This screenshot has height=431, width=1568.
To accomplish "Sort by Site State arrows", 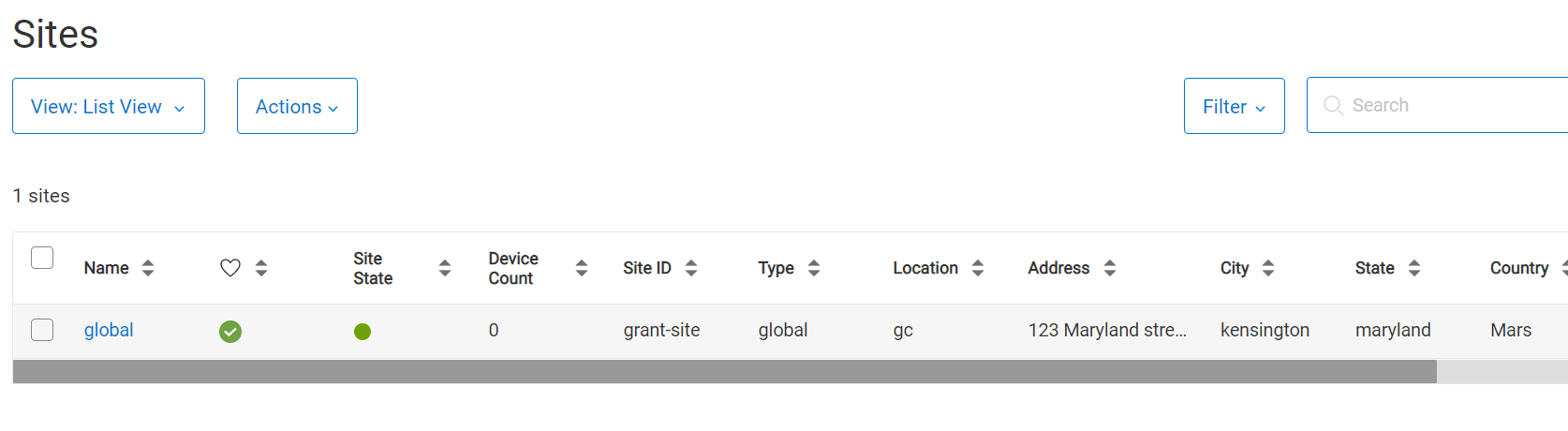I will coord(445,268).
